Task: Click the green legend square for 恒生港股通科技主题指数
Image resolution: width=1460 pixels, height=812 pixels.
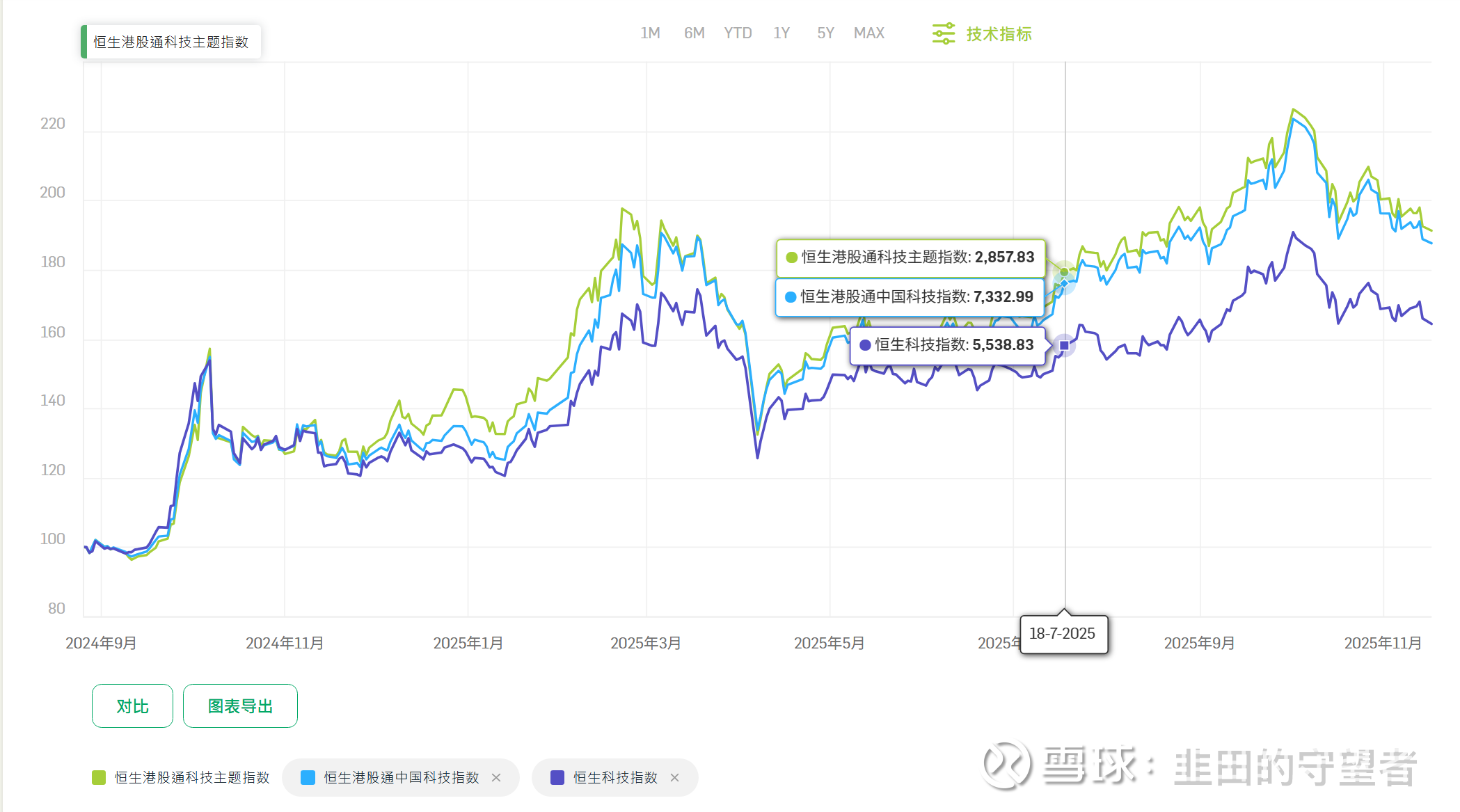Action: (x=99, y=778)
